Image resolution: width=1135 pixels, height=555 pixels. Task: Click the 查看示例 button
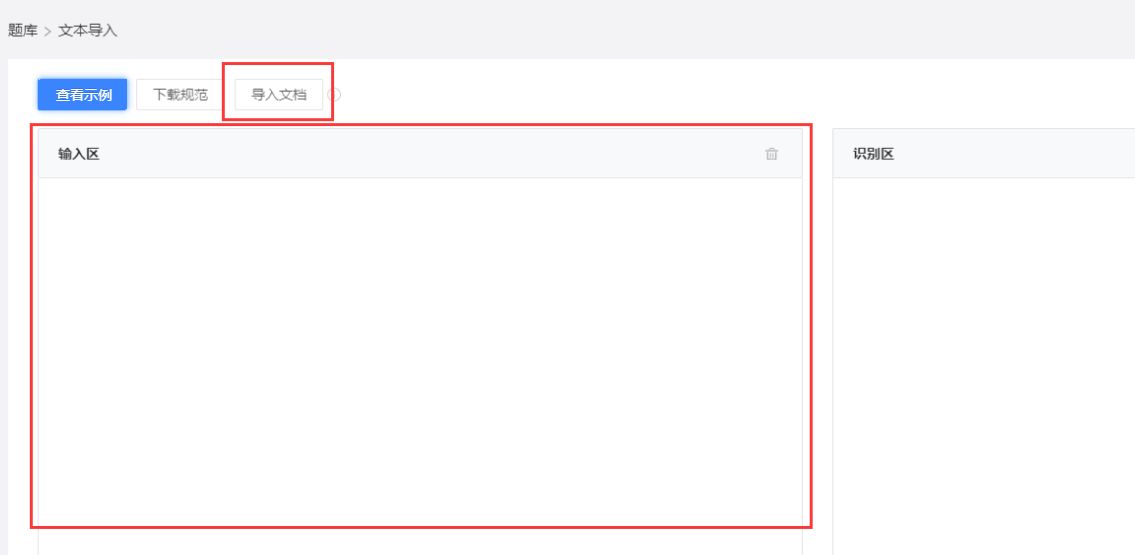[x=83, y=95]
